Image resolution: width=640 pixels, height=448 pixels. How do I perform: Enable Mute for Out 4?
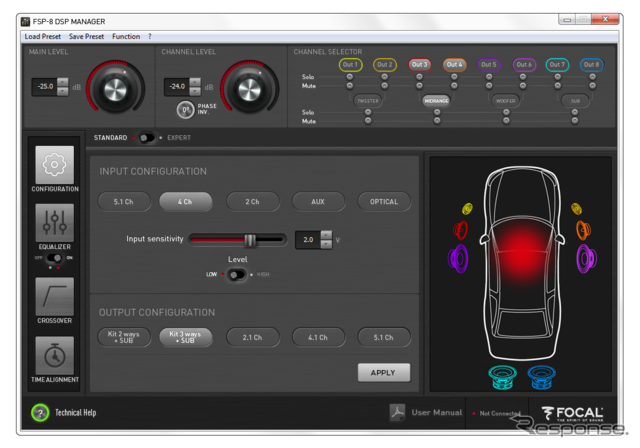click(454, 86)
